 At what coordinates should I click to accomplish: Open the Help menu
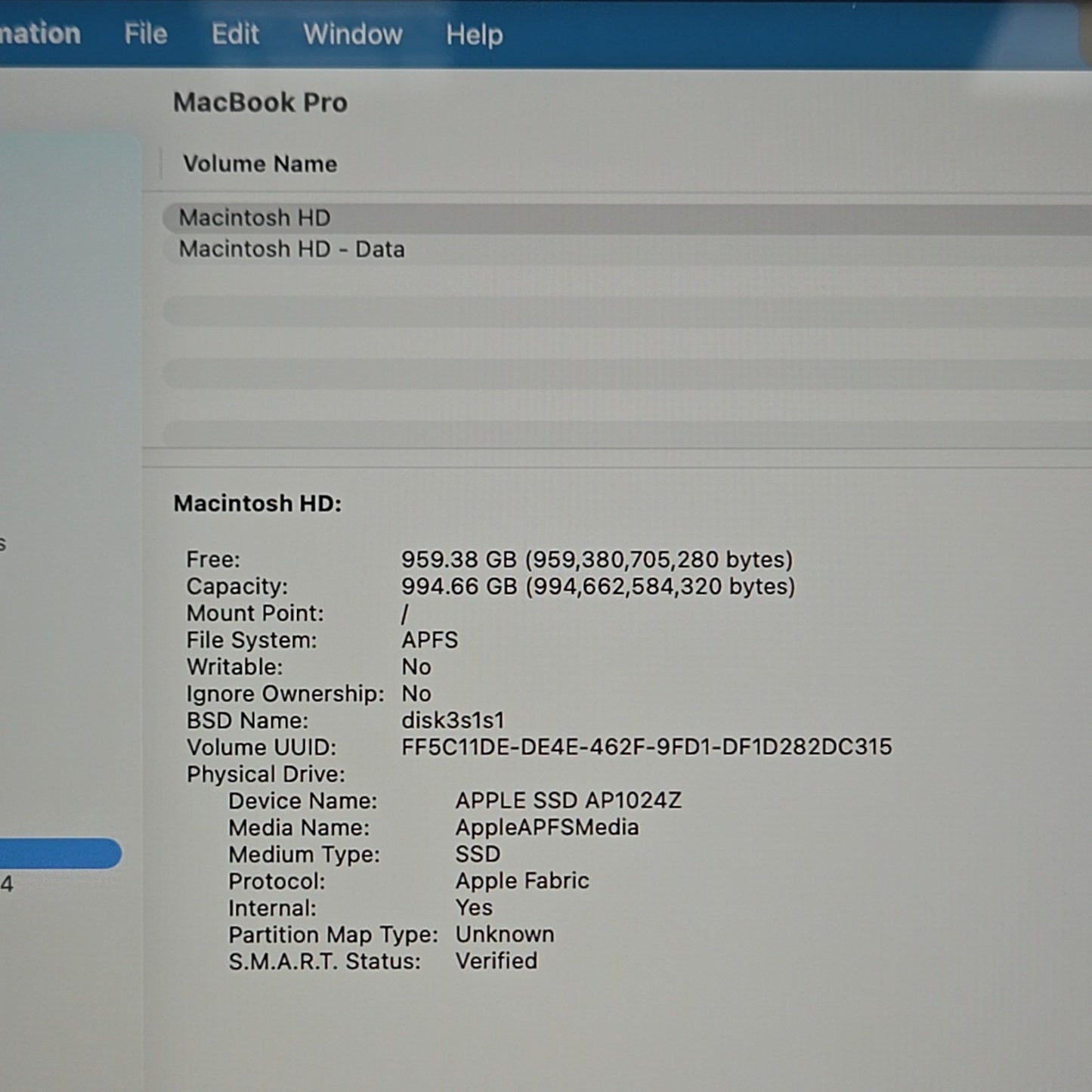click(x=474, y=35)
